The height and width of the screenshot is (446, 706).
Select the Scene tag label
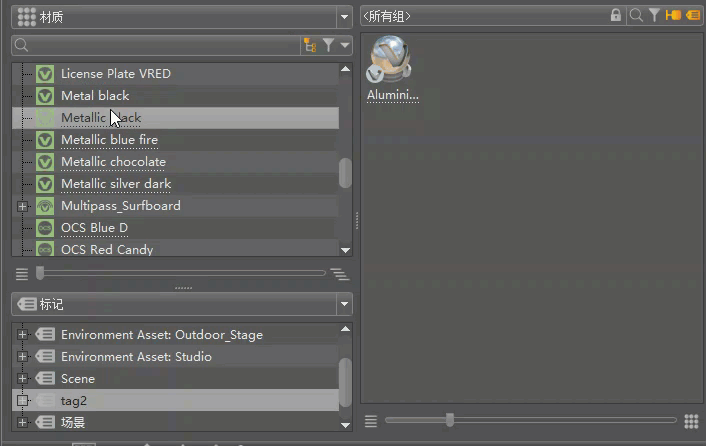(x=78, y=379)
